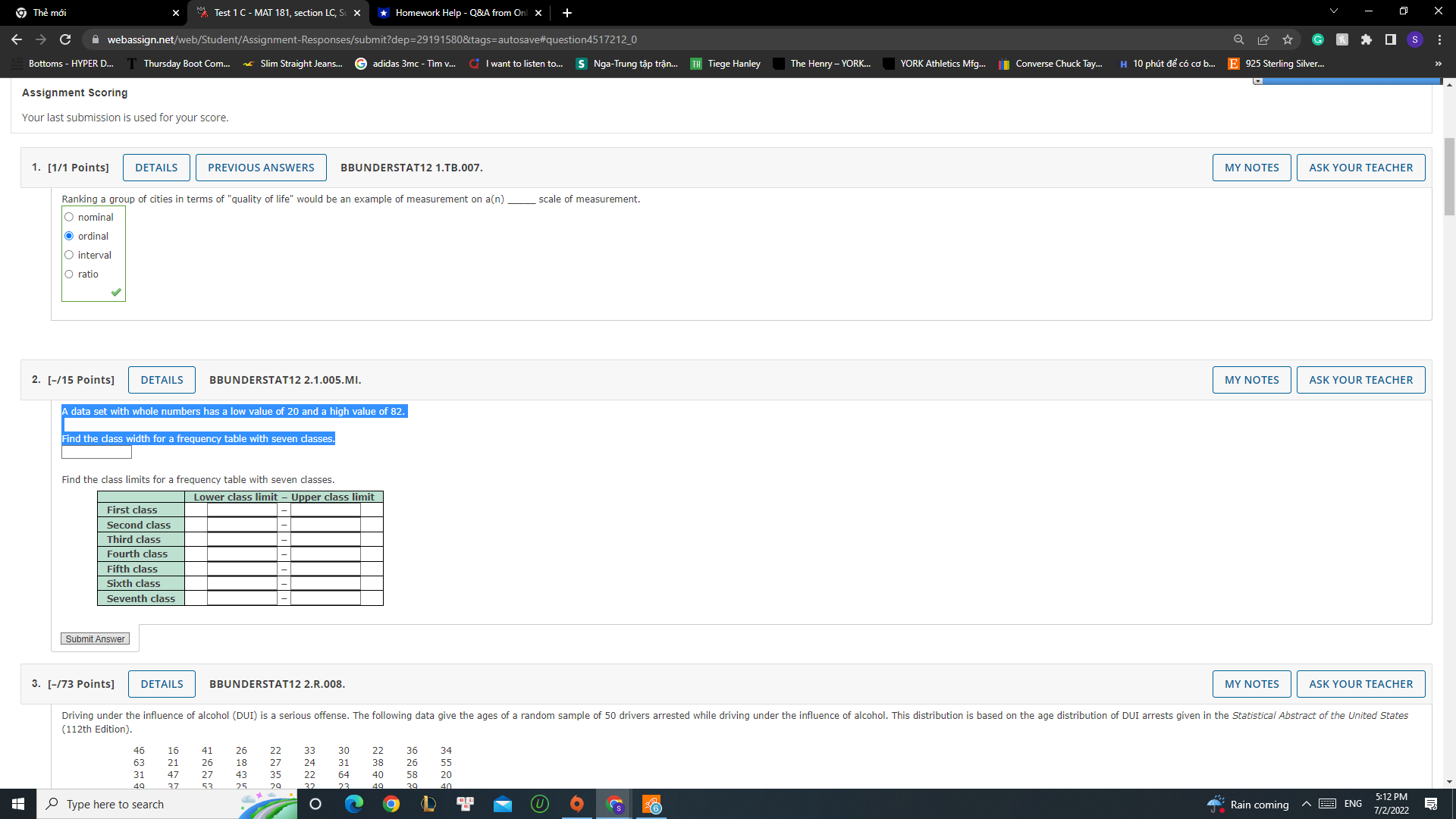Share this page via share icon
This screenshot has width=1456, height=819.
click(1263, 39)
